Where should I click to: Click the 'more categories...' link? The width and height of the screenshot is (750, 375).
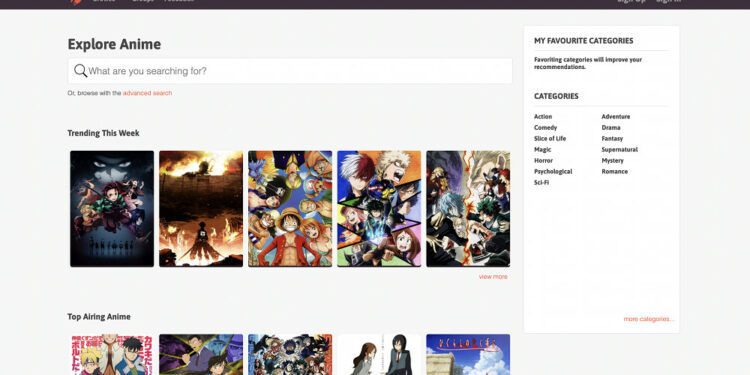pyautogui.click(x=649, y=319)
